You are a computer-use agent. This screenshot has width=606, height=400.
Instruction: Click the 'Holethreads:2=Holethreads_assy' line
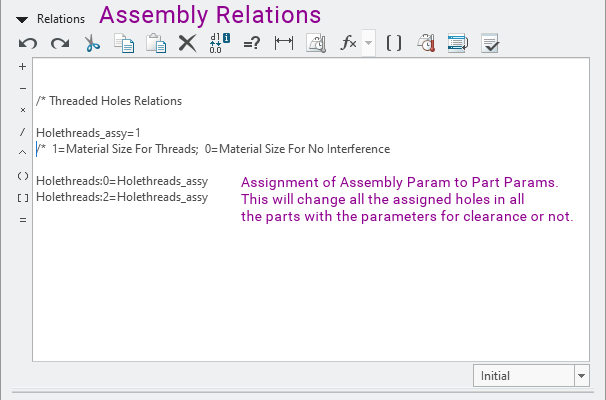pos(122,197)
